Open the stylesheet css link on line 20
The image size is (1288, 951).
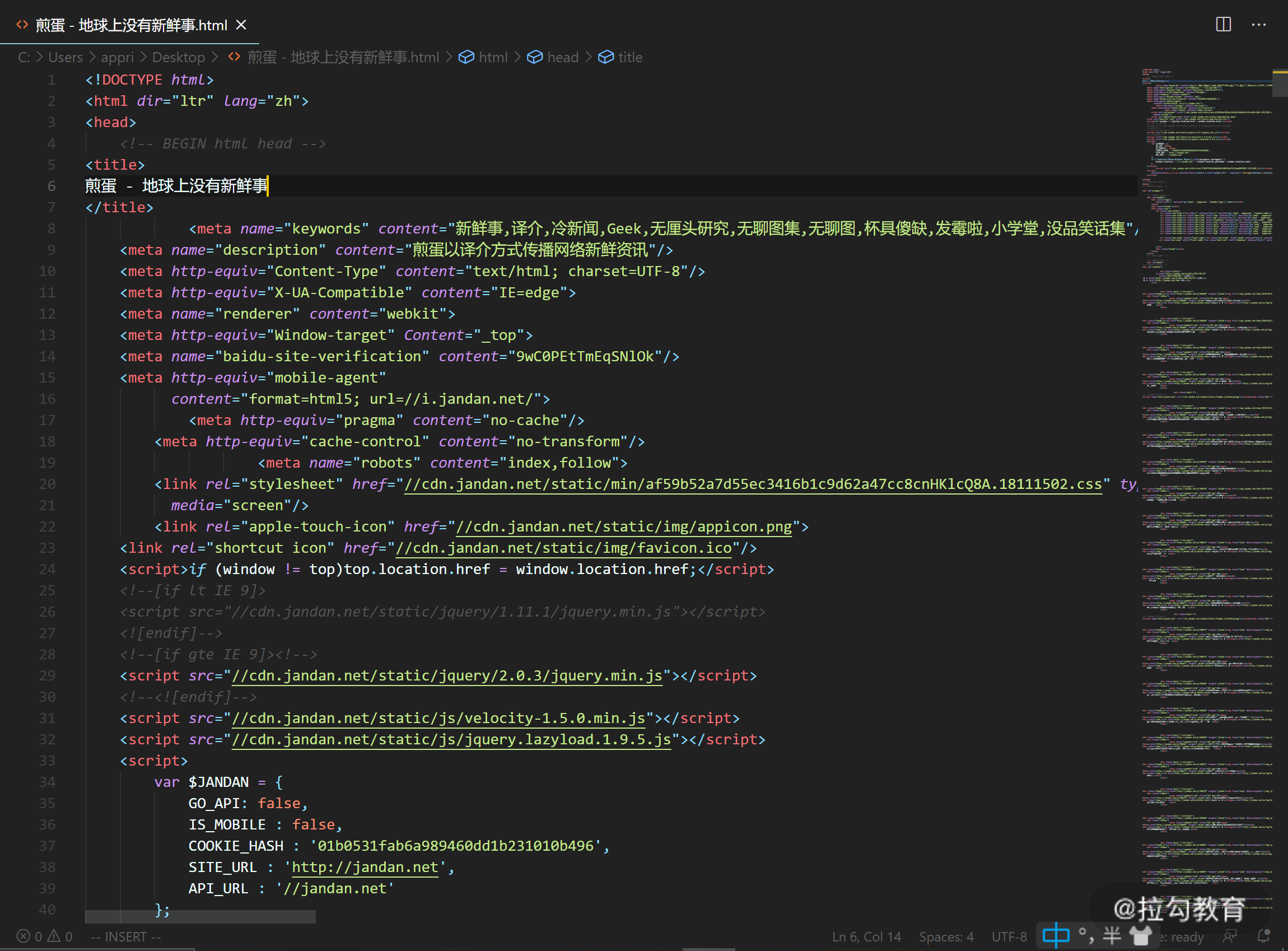point(753,483)
